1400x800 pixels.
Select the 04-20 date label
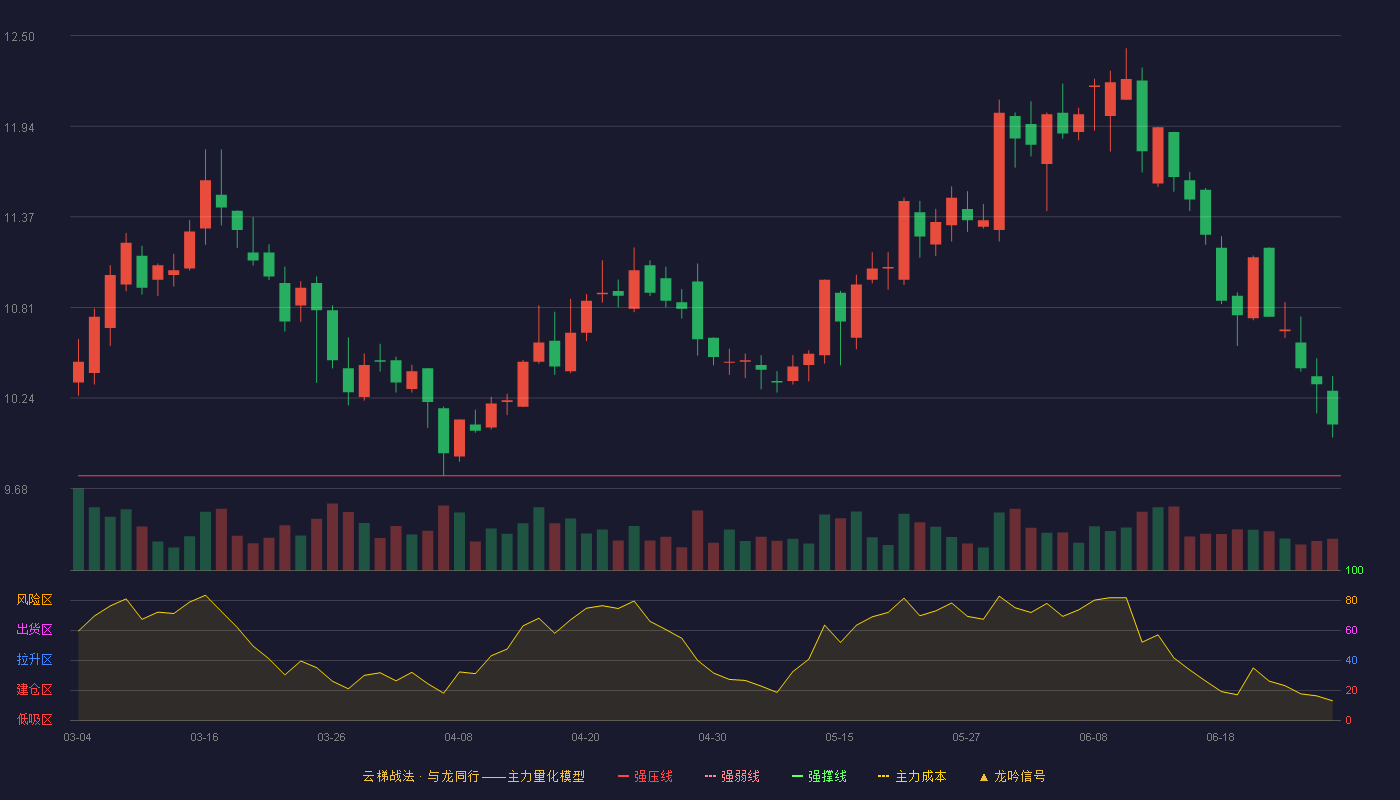click(585, 737)
